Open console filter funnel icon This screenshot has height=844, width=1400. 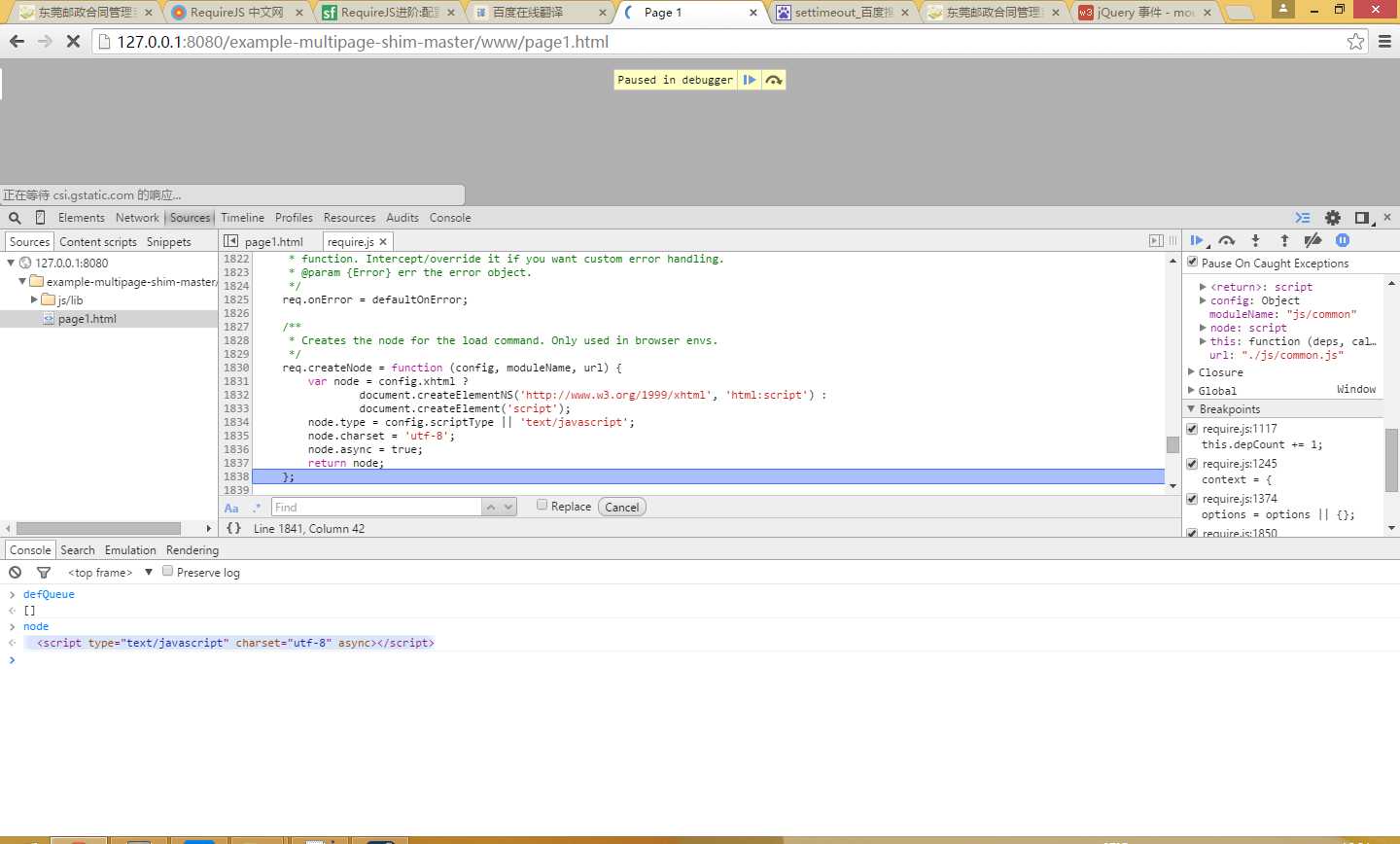coord(44,573)
